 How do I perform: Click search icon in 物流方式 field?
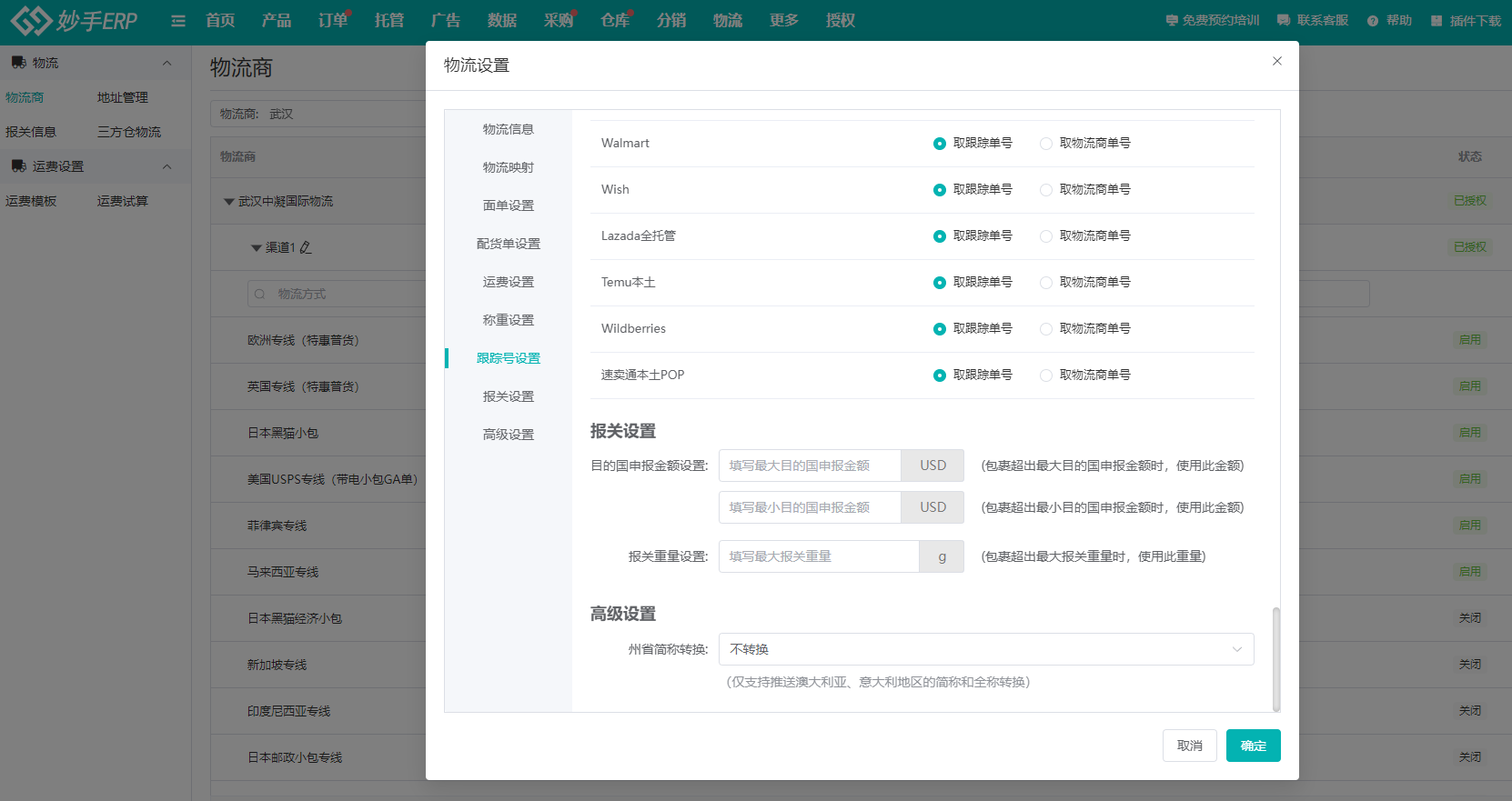tap(260, 294)
